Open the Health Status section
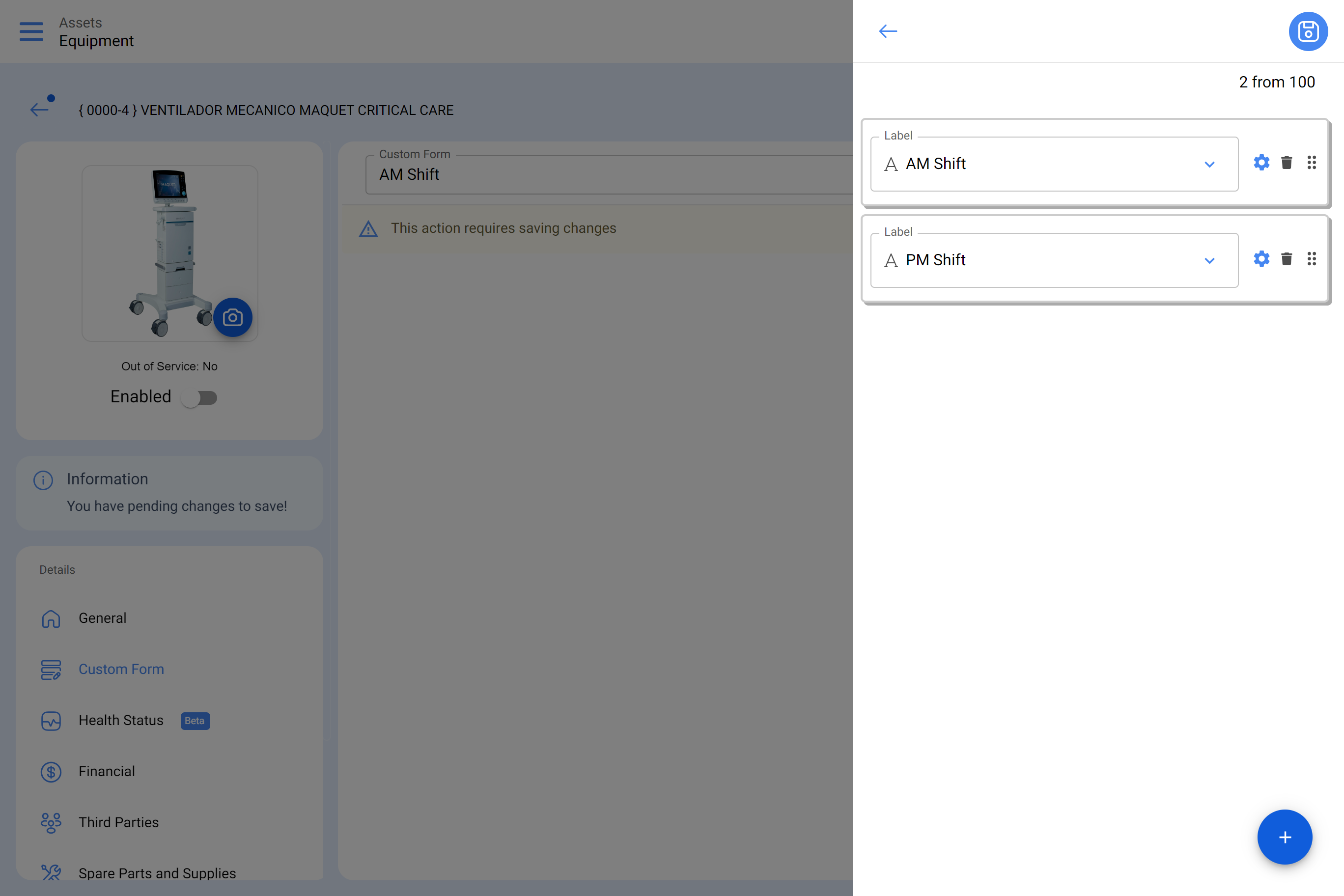 (169, 721)
